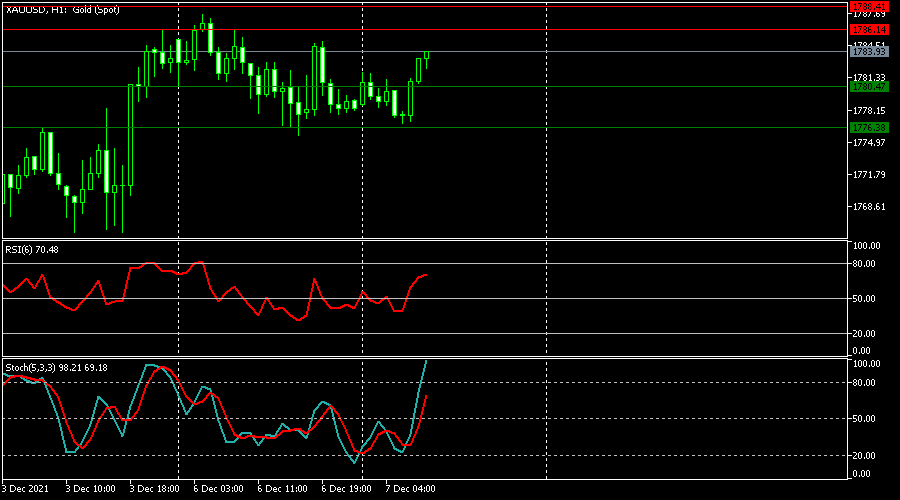Click the green 1780.47 level label
The height and width of the screenshot is (500, 900).
pyautogui.click(x=869, y=87)
